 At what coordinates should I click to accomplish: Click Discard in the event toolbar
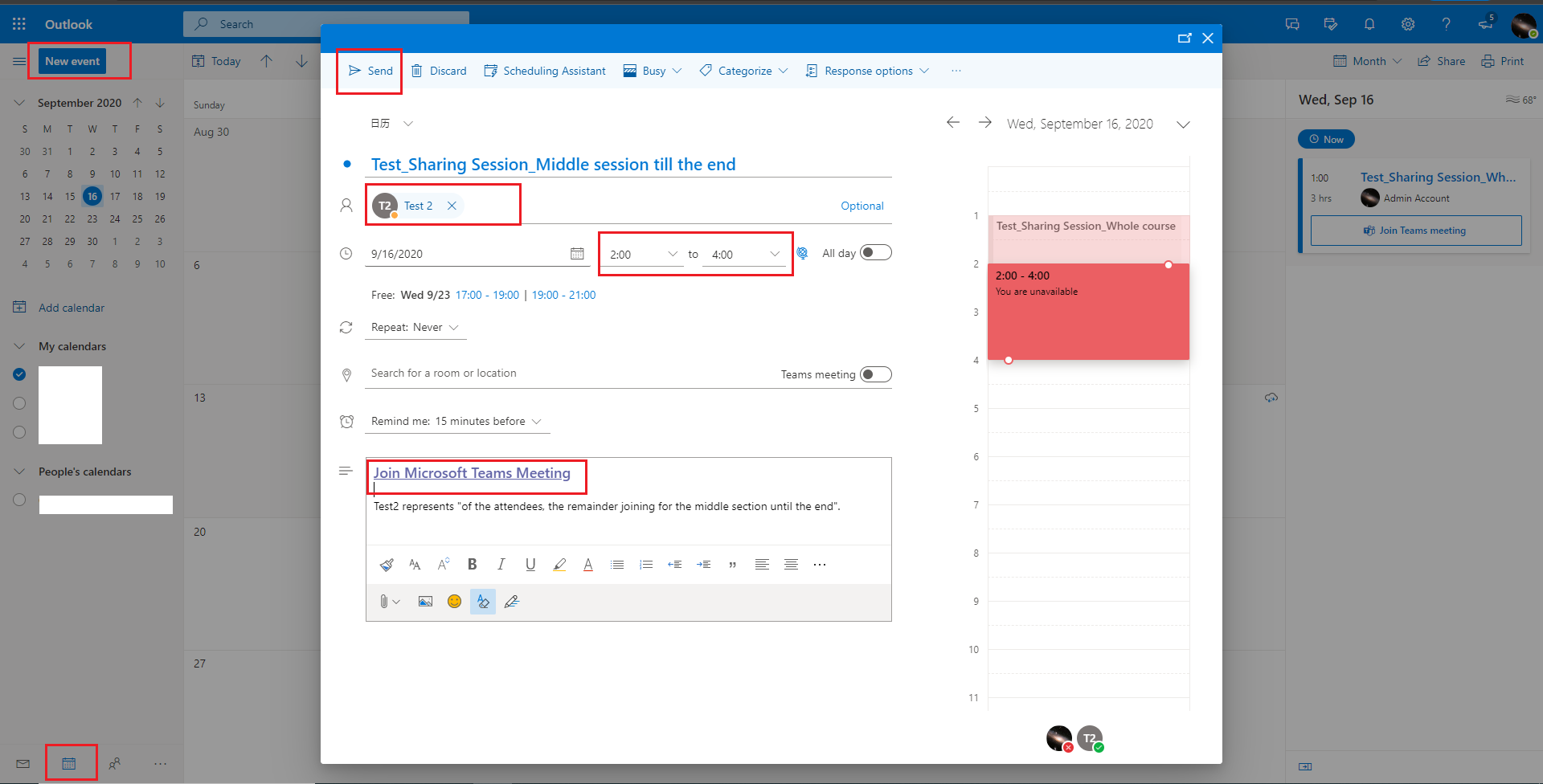439,71
